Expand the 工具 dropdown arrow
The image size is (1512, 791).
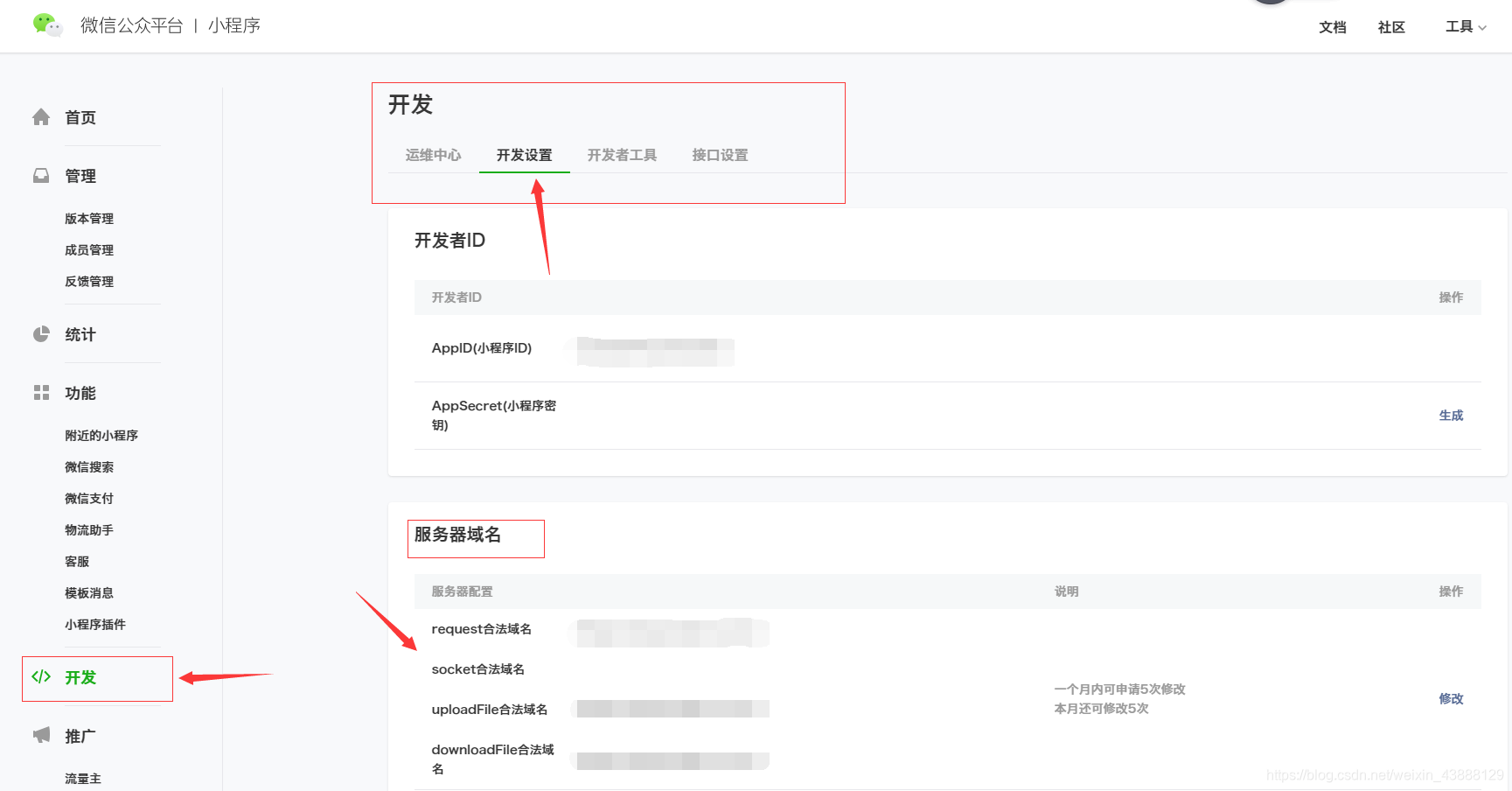tap(1482, 28)
